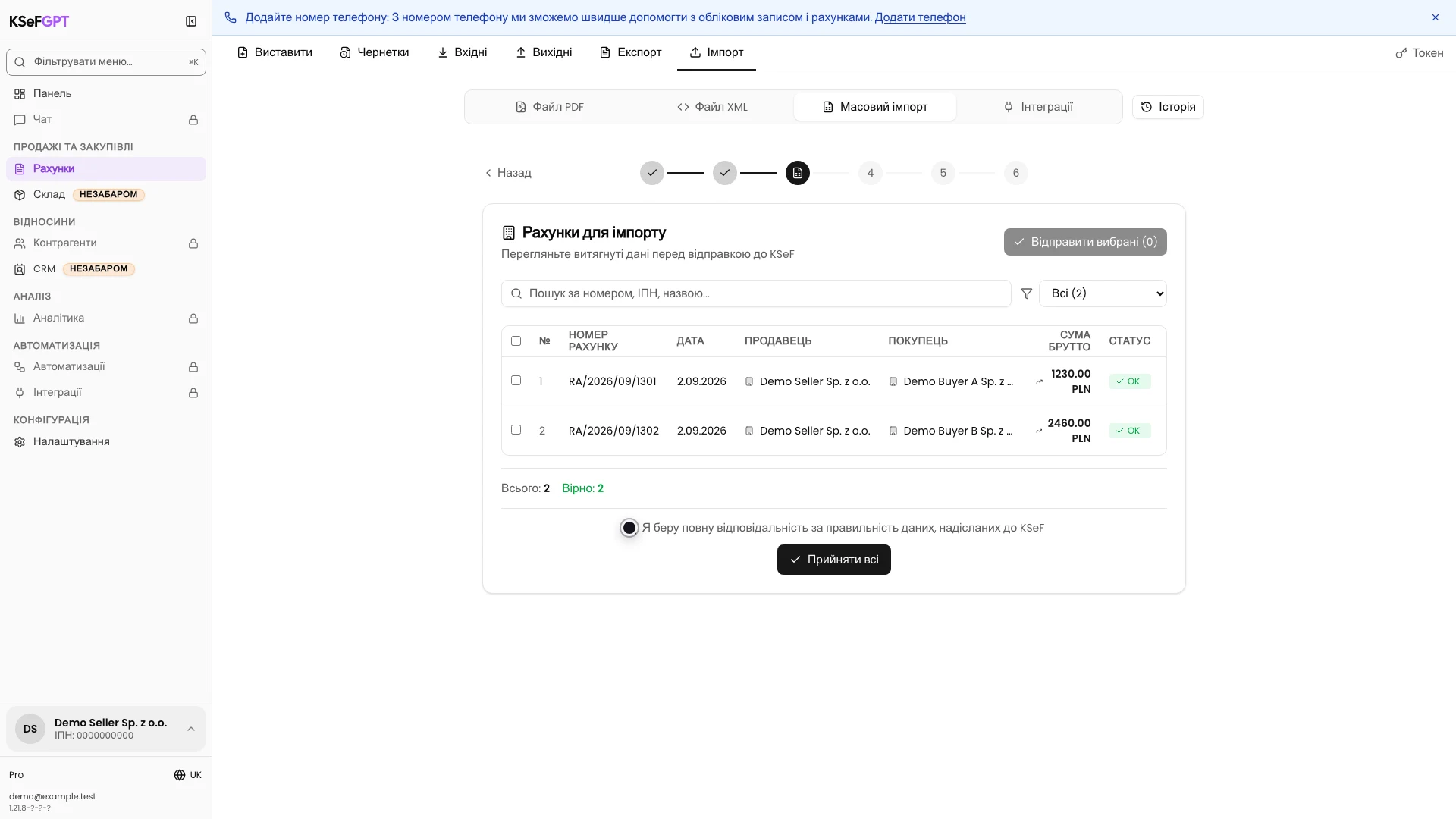The image size is (1456, 819).
Task: Click Відправити вибрані (0) button
Action: point(1085,242)
